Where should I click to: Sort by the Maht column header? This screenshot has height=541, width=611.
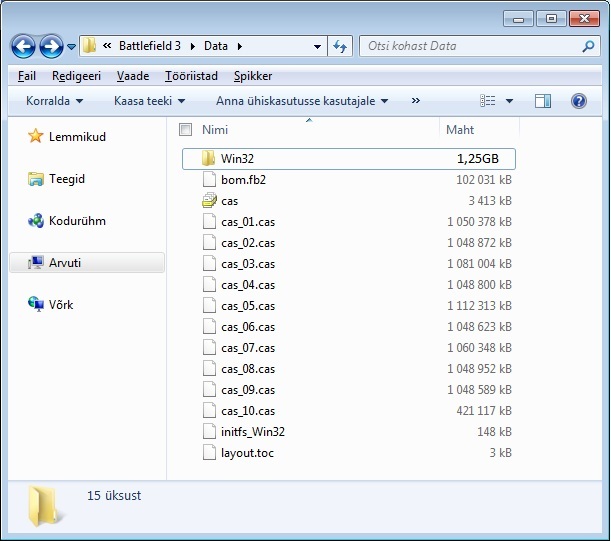pos(460,130)
